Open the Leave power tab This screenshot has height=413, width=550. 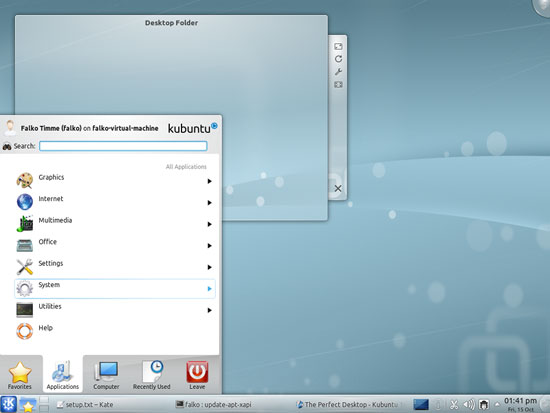coord(197,375)
